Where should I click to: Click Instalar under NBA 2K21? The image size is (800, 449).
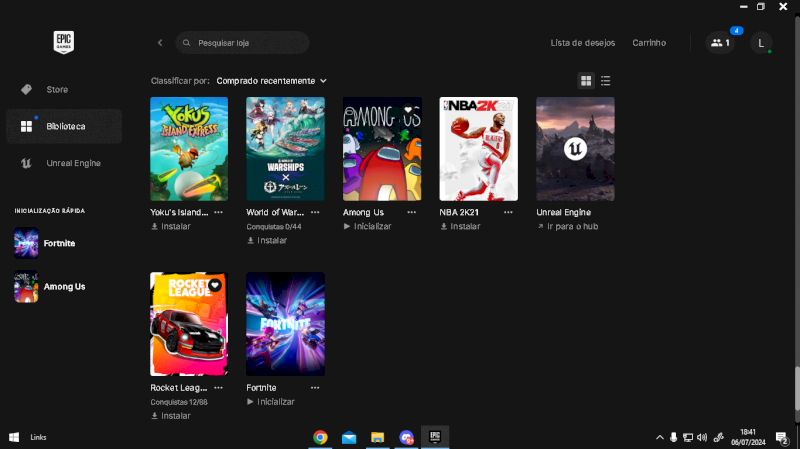(x=460, y=227)
